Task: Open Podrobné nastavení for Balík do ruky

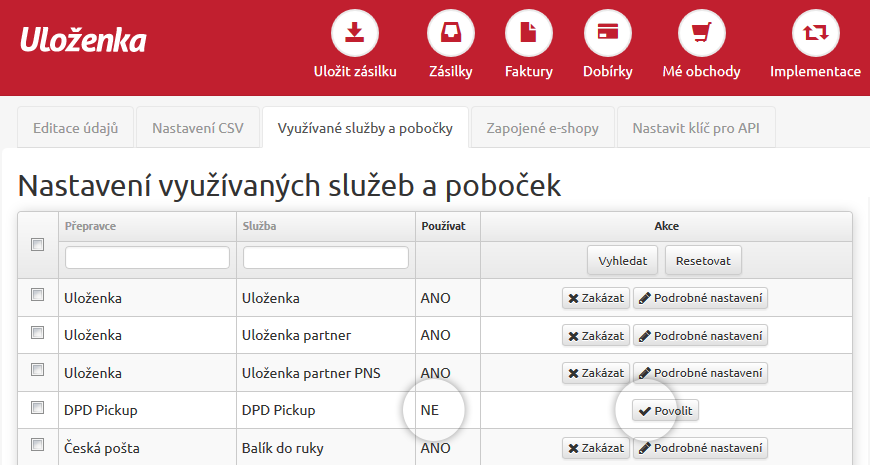Action: (x=700, y=448)
